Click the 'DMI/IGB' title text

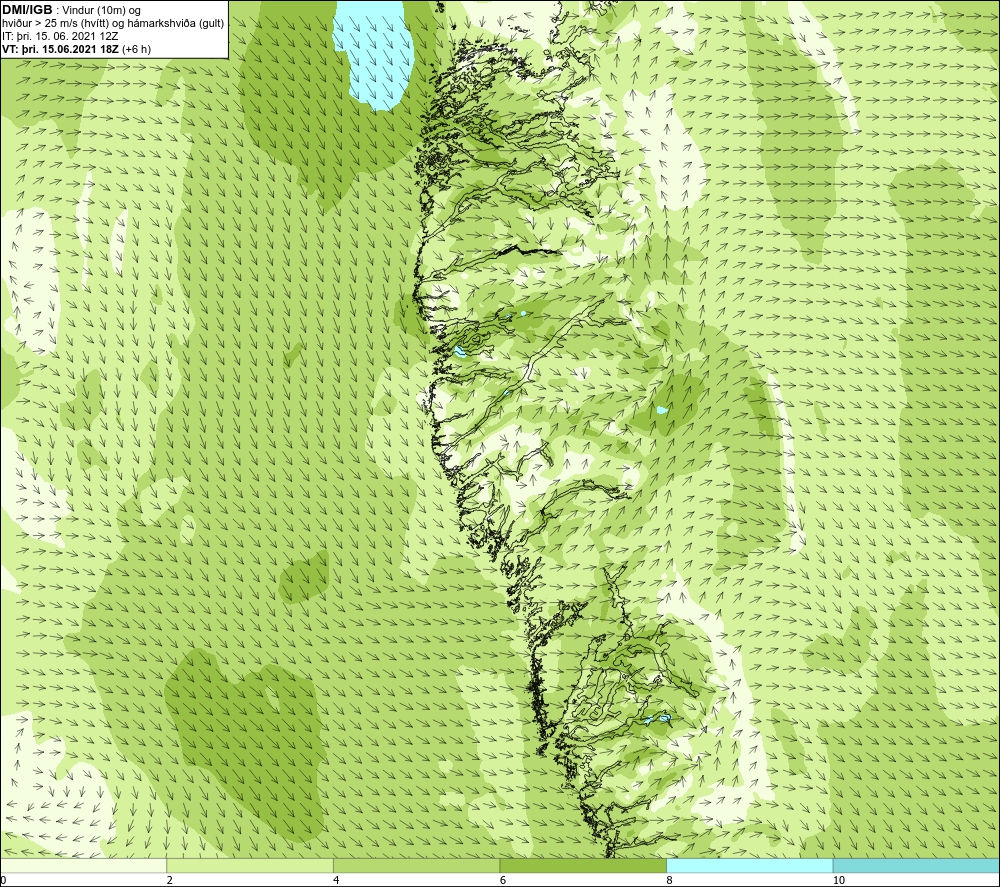(x=27, y=10)
